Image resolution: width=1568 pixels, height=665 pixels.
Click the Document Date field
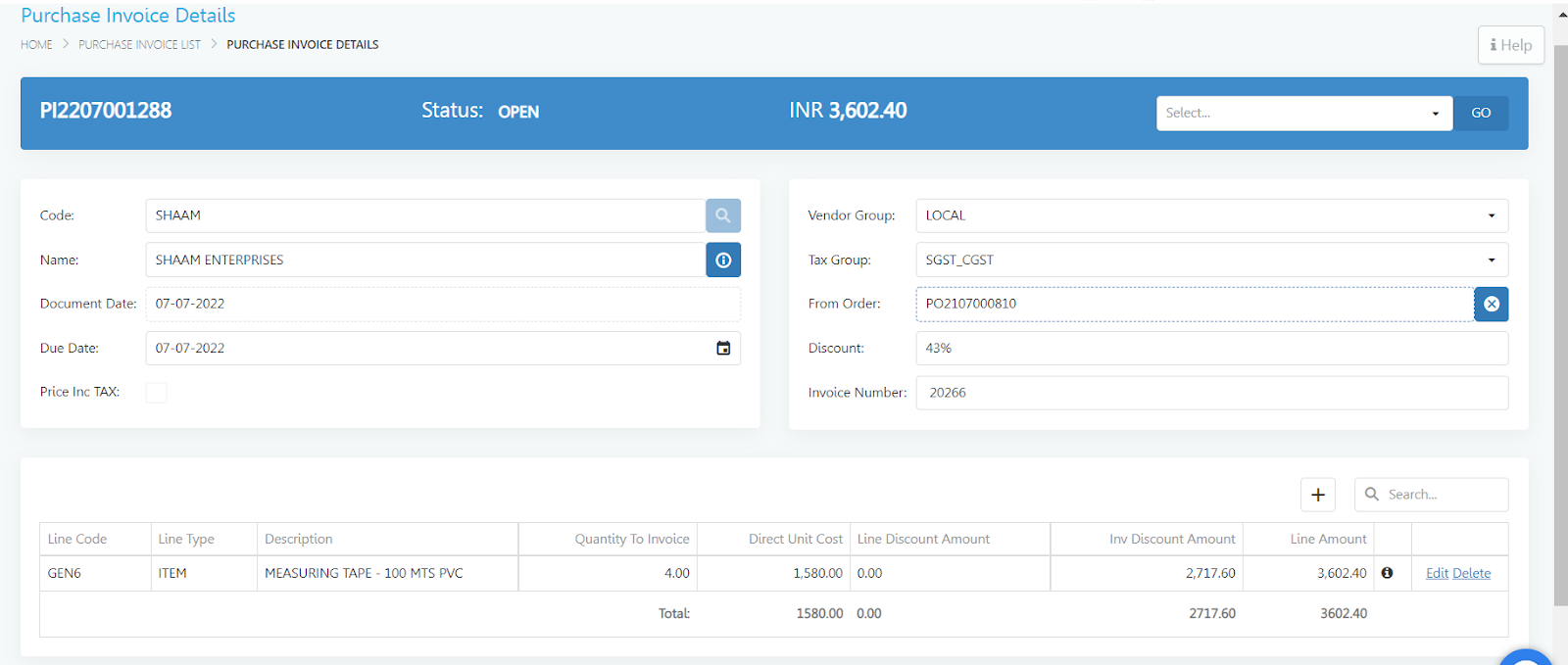click(x=443, y=304)
